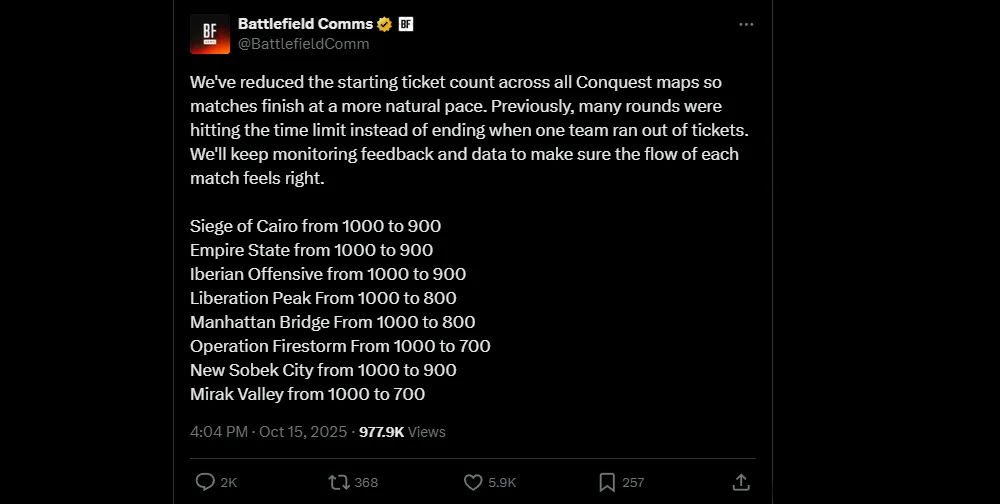Click the 2K replies count
This screenshot has width=1000, height=504.
[x=229, y=482]
